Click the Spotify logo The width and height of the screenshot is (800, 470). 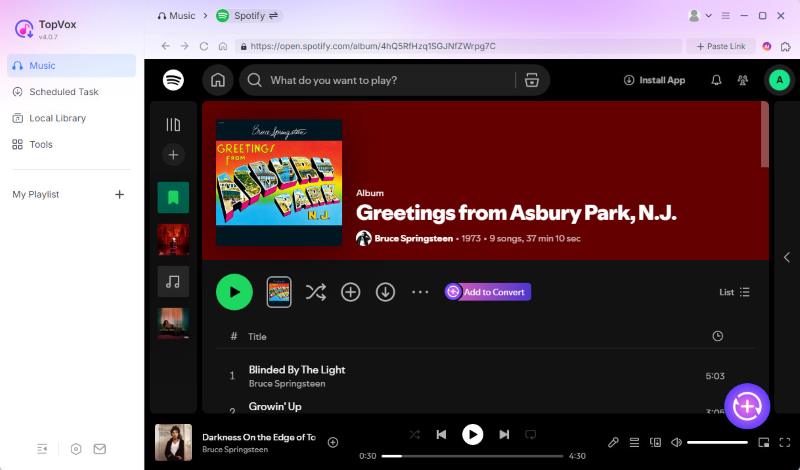pos(173,80)
